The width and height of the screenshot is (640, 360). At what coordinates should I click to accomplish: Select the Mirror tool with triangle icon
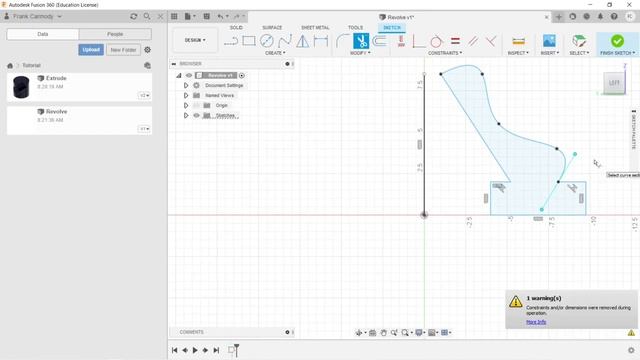tap(302, 41)
